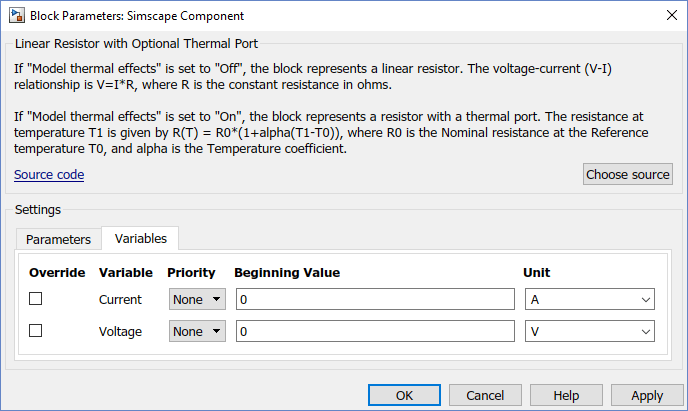Select the Variables tab
This screenshot has height=411, width=688.
pos(141,238)
